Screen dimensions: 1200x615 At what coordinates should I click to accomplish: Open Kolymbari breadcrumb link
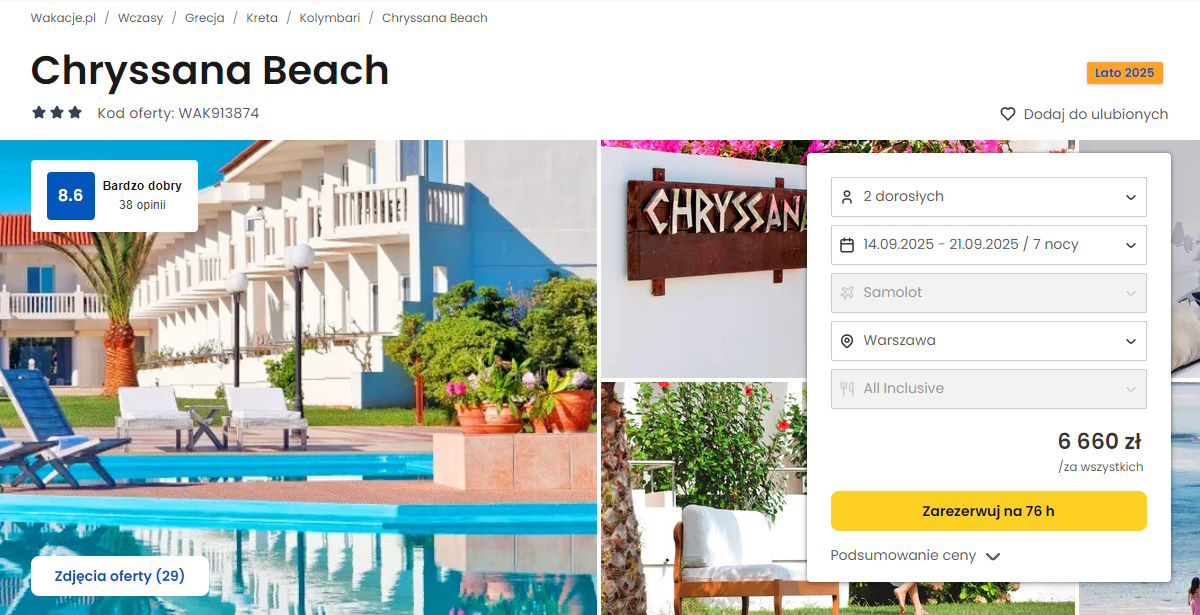tap(330, 18)
